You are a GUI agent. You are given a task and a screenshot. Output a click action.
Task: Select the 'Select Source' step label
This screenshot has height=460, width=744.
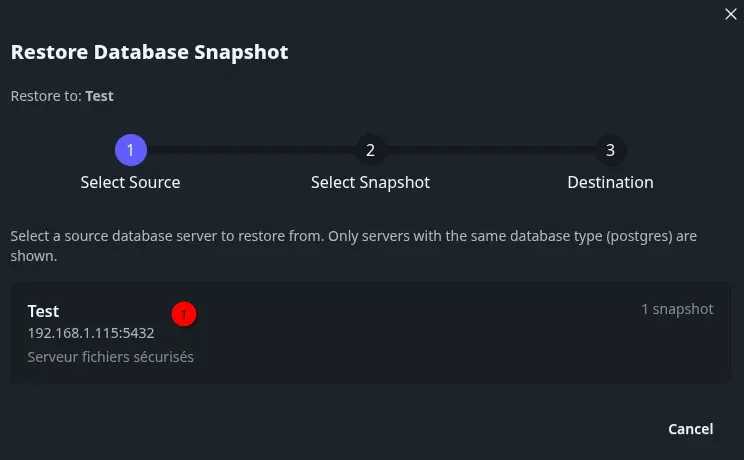click(x=131, y=183)
